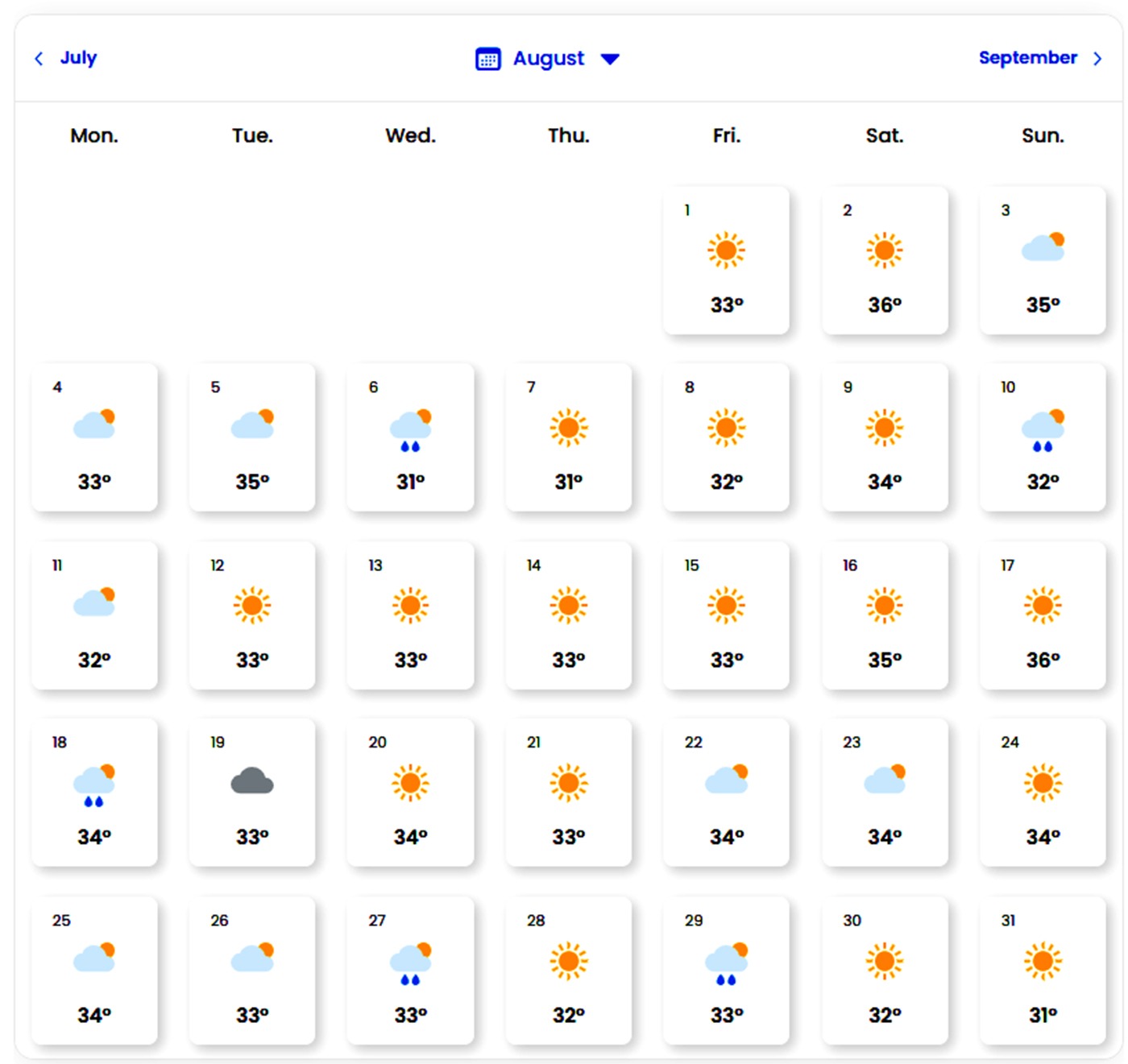Click the Mon. column header
The width and height of the screenshot is (1128, 1064).
[x=94, y=135]
